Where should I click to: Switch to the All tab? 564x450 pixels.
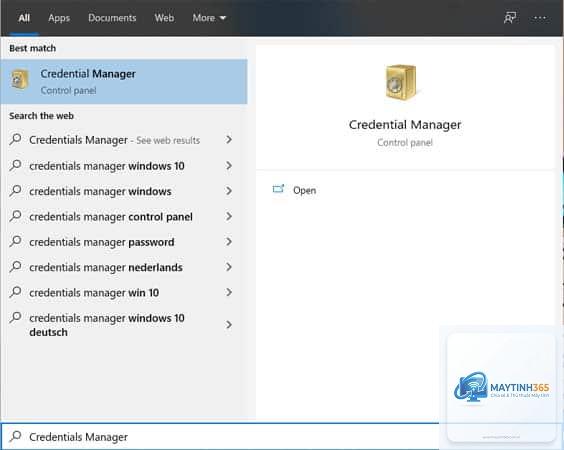coord(24,18)
